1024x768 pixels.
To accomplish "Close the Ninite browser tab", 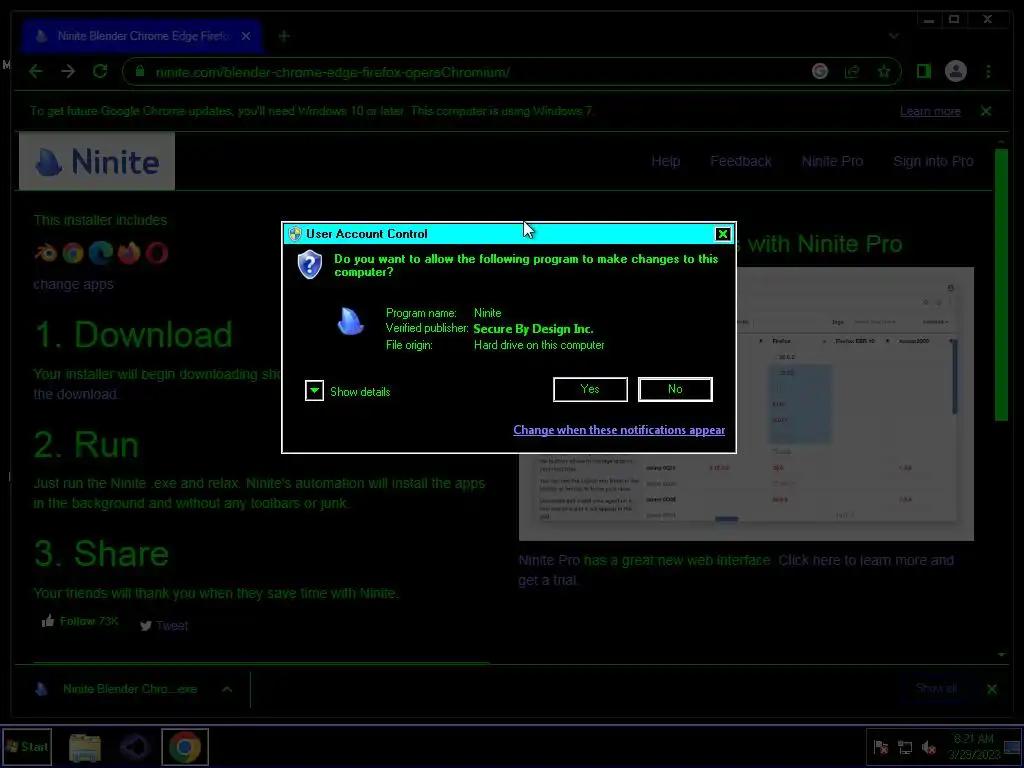I will pyautogui.click(x=246, y=36).
